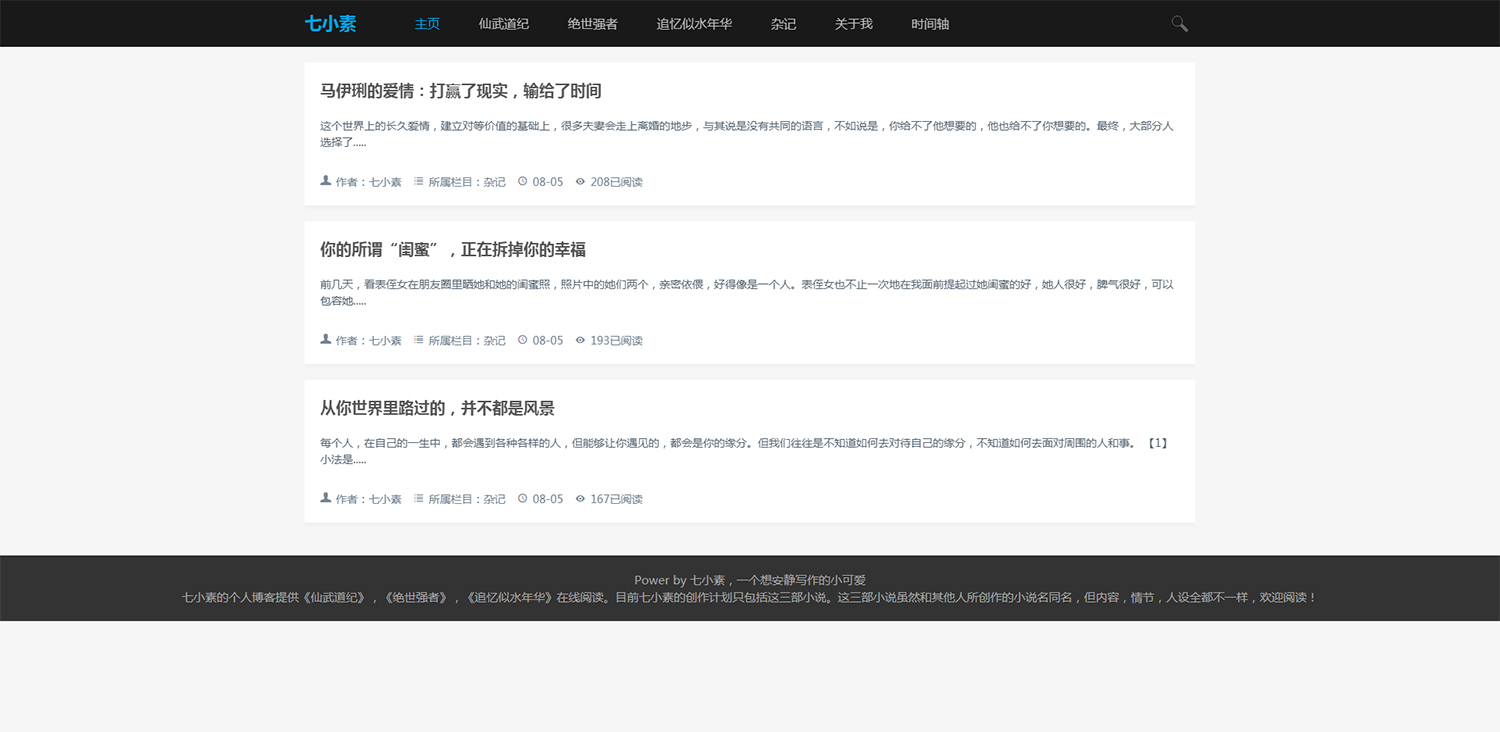Click footer line starting 七小素的个人博客提供
Image resolution: width=1500 pixels, height=732 pixels.
click(x=750, y=597)
